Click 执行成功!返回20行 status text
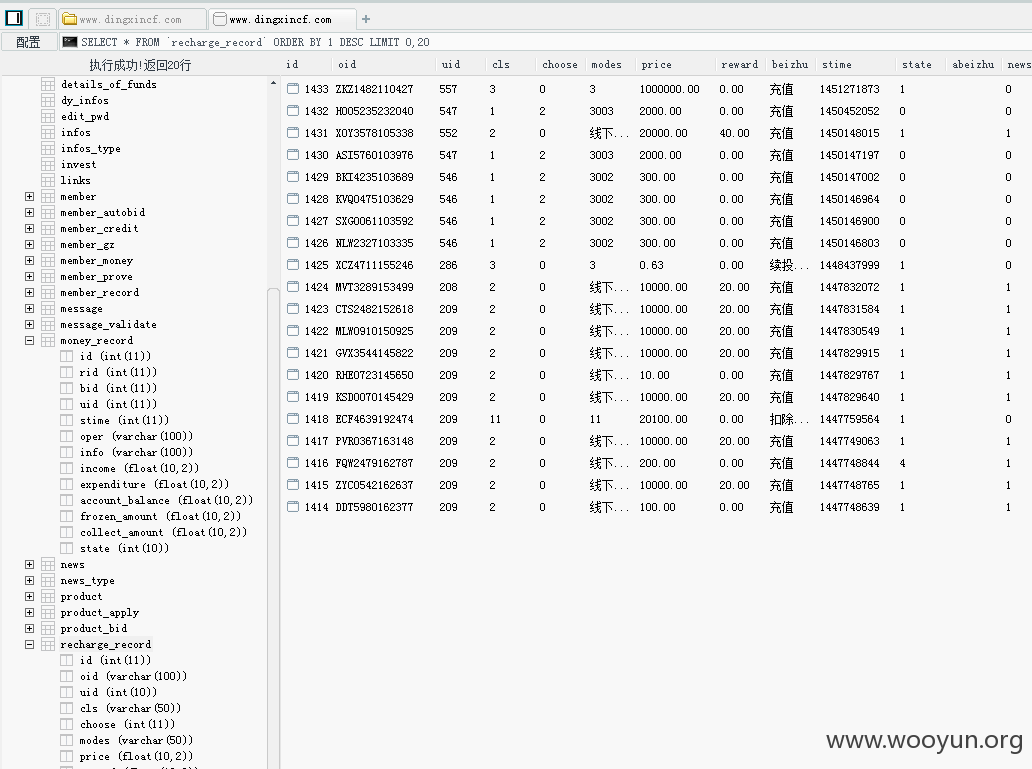Screen dimensions: 1032x769 click(140, 65)
